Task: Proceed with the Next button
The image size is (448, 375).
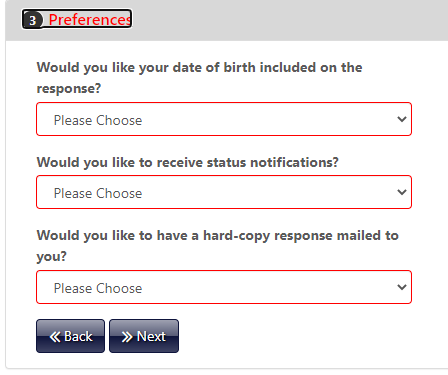Action: 144,336
